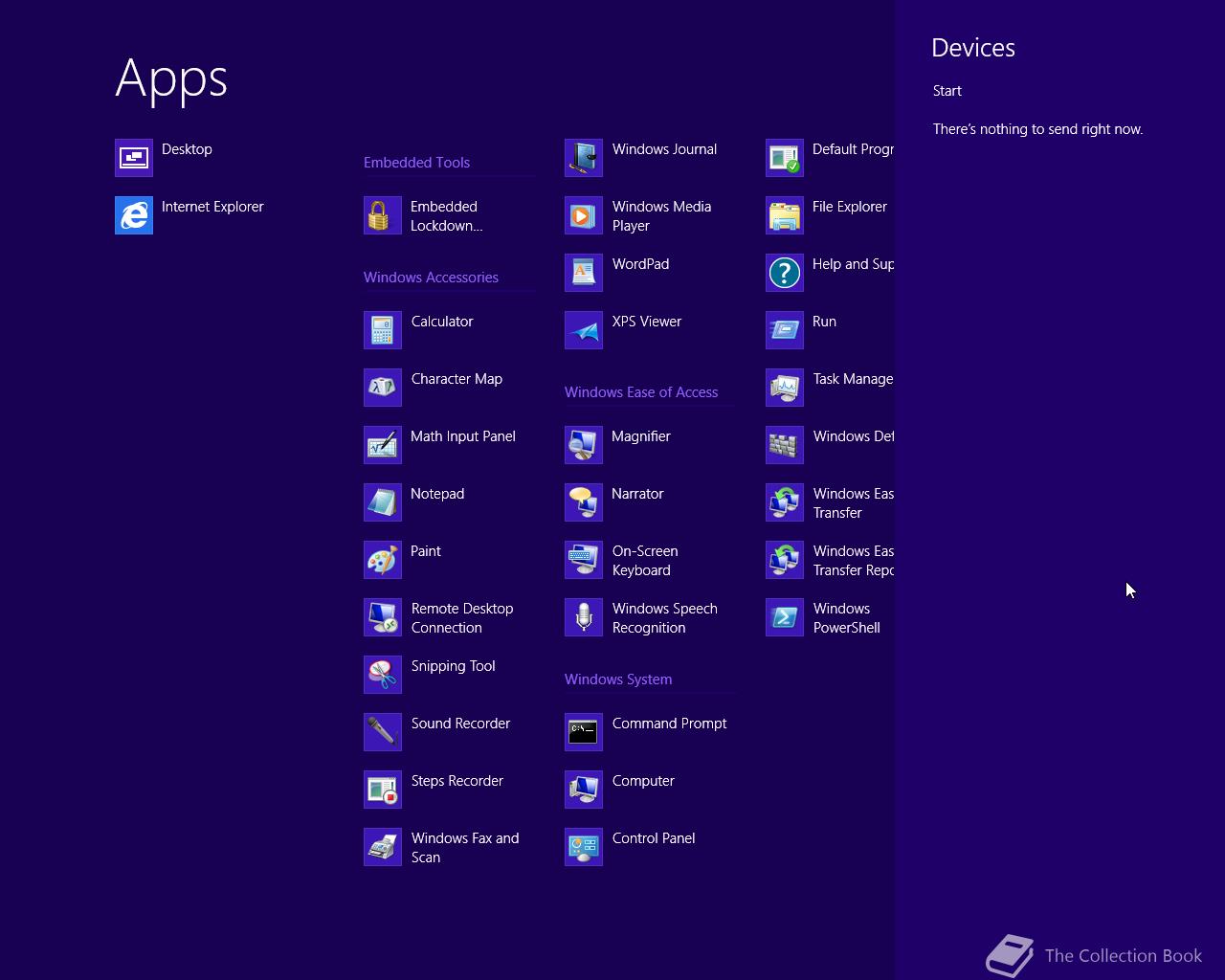Click the Narrator text label

click(x=637, y=494)
